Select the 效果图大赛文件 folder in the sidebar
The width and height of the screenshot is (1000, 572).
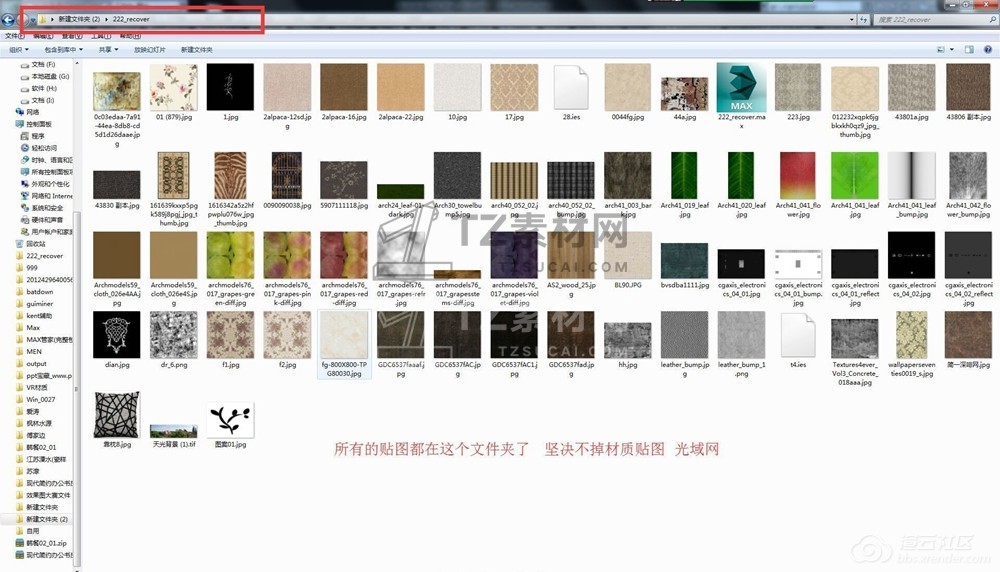coord(43,495)
